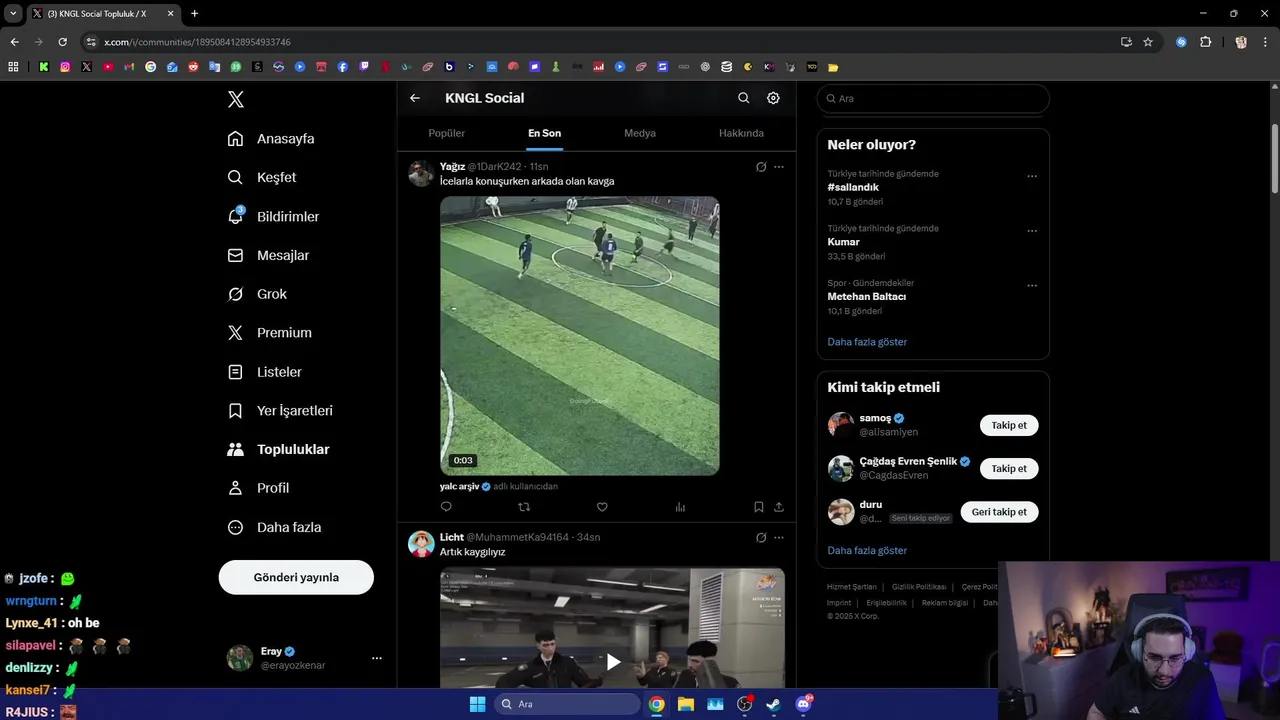Open Bildirimler notifications

(x=273, y=216)
